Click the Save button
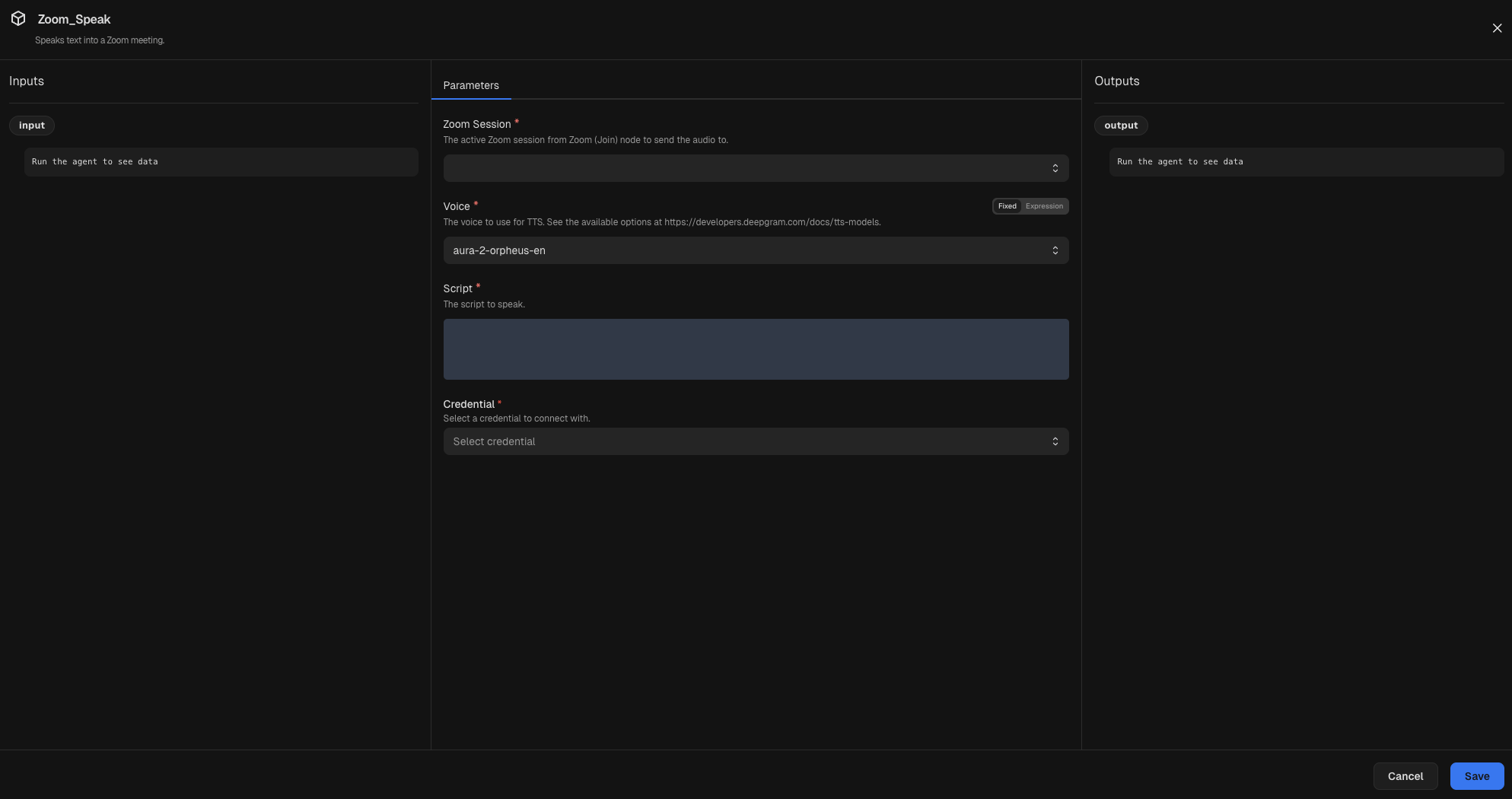The width and height of the screenshot is (1512, 799). (x=1476, y=775)
